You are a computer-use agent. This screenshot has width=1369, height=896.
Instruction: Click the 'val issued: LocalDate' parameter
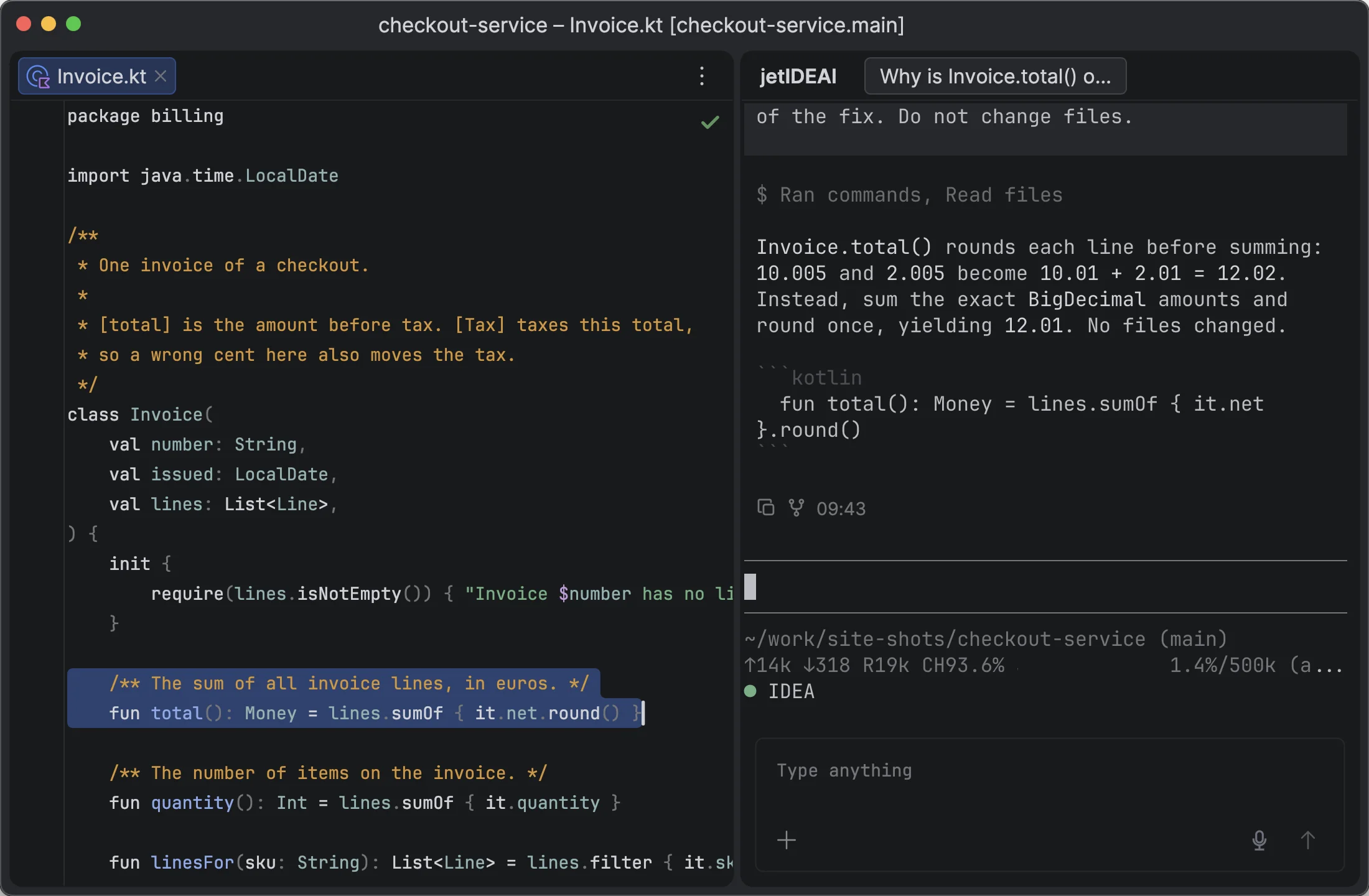(223, 475)
